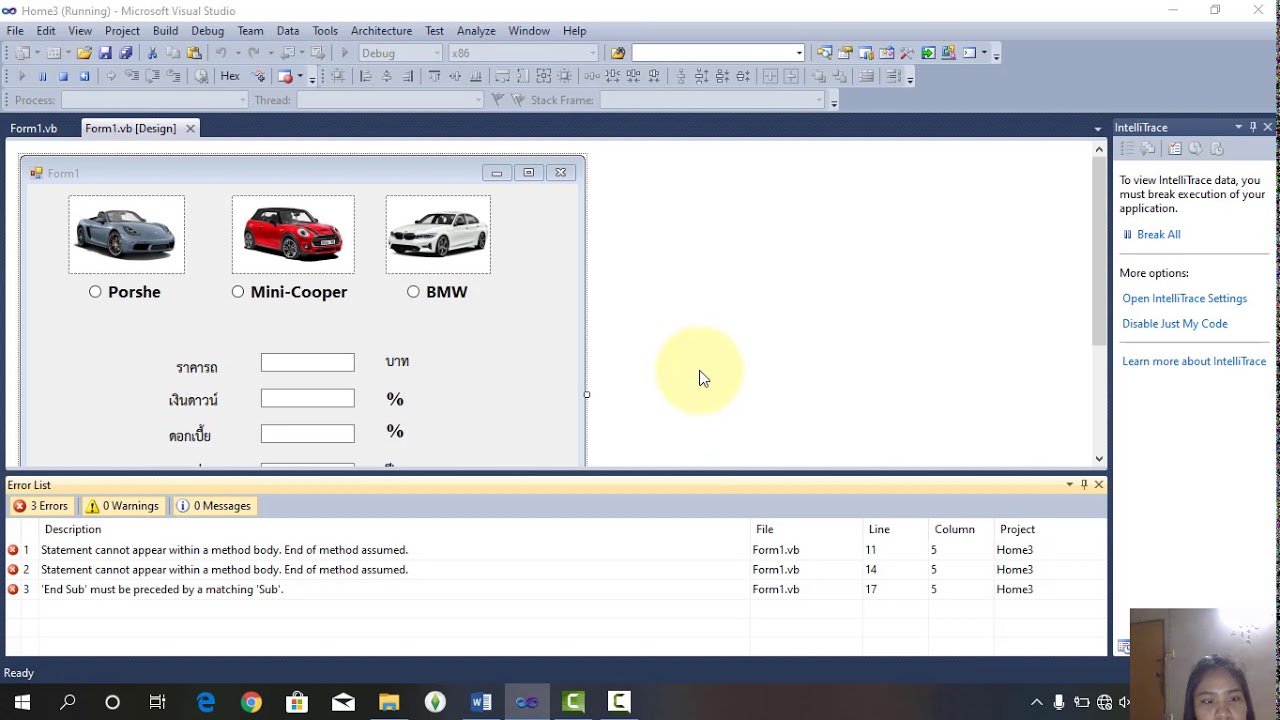
Task: Open the Debug menu
Action: [x=207, y=31]
